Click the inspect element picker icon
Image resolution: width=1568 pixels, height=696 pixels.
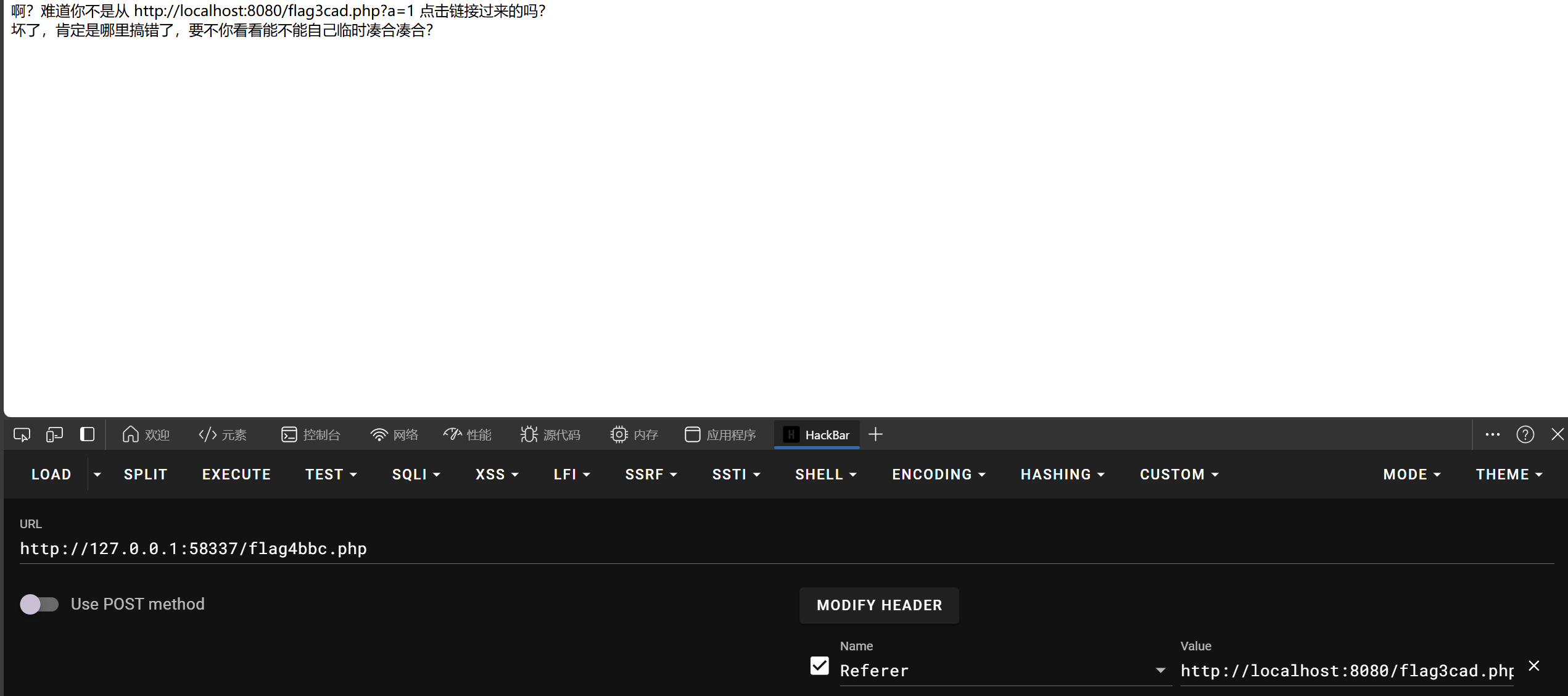click(22, 435)
